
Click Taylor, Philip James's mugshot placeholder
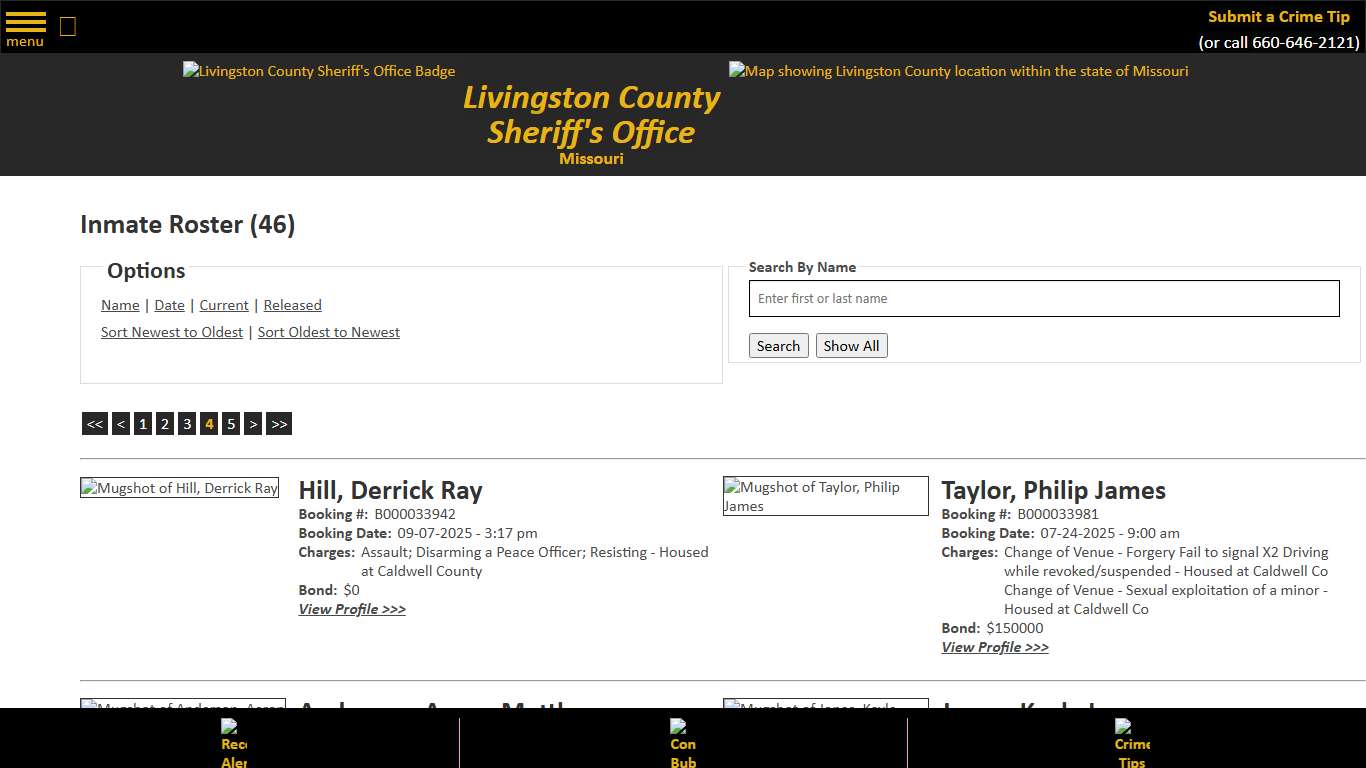(825, 496)
